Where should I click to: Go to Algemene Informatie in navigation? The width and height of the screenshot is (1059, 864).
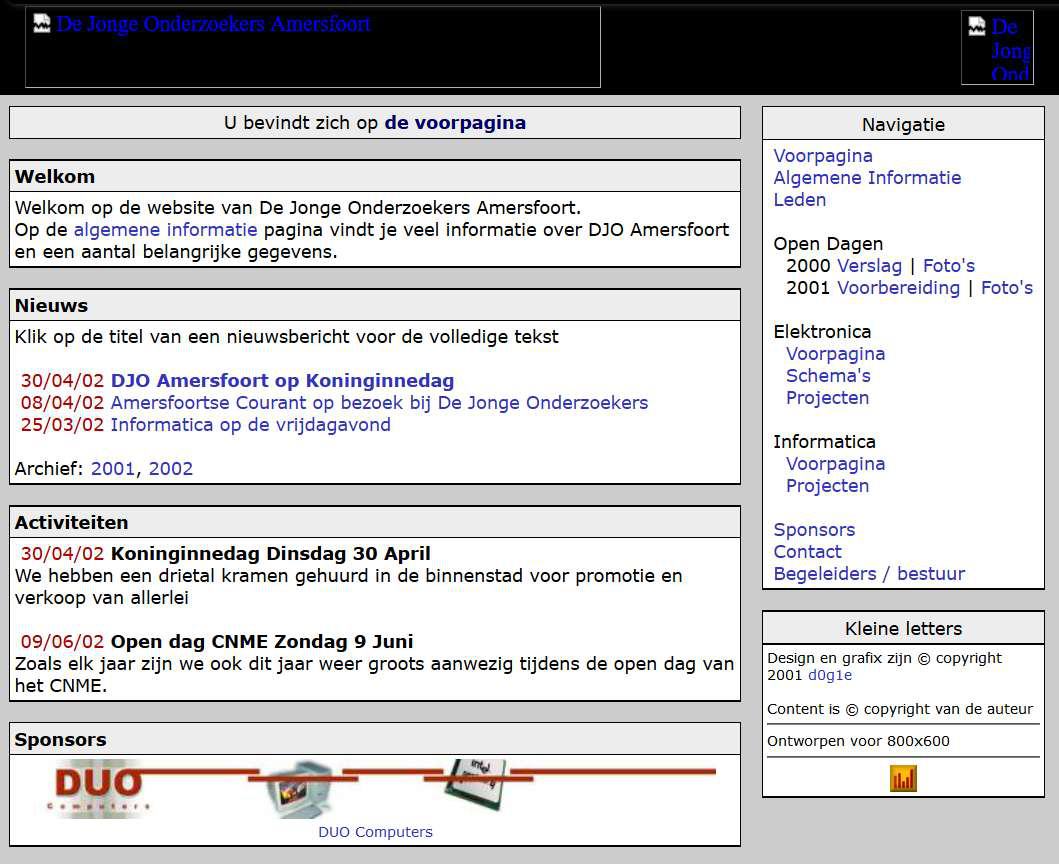coord(867,178)
